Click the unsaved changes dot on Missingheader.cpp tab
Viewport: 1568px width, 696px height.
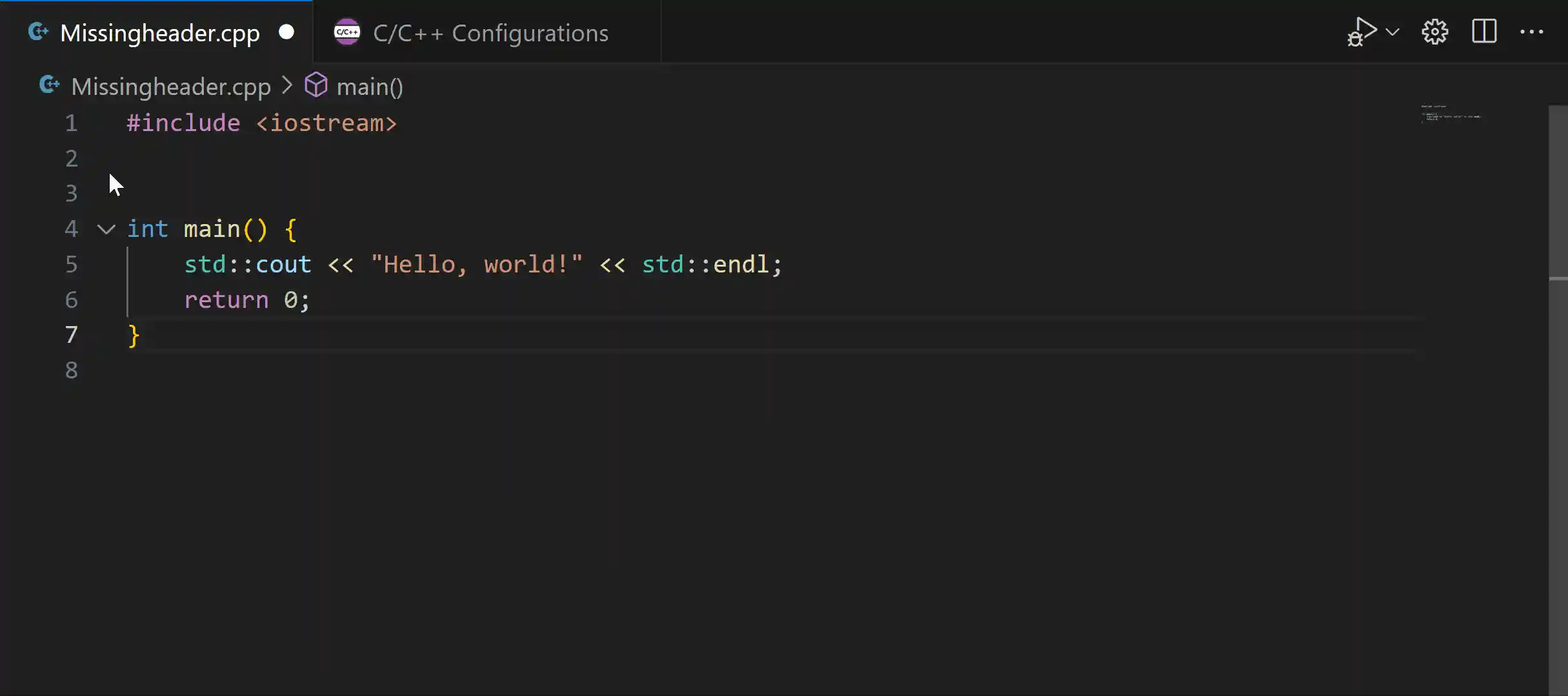tap(286, 31)
